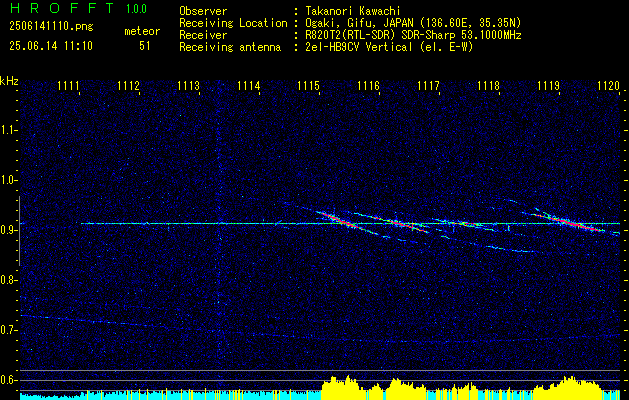Click the 1118 time axis label

pos(489,85)
